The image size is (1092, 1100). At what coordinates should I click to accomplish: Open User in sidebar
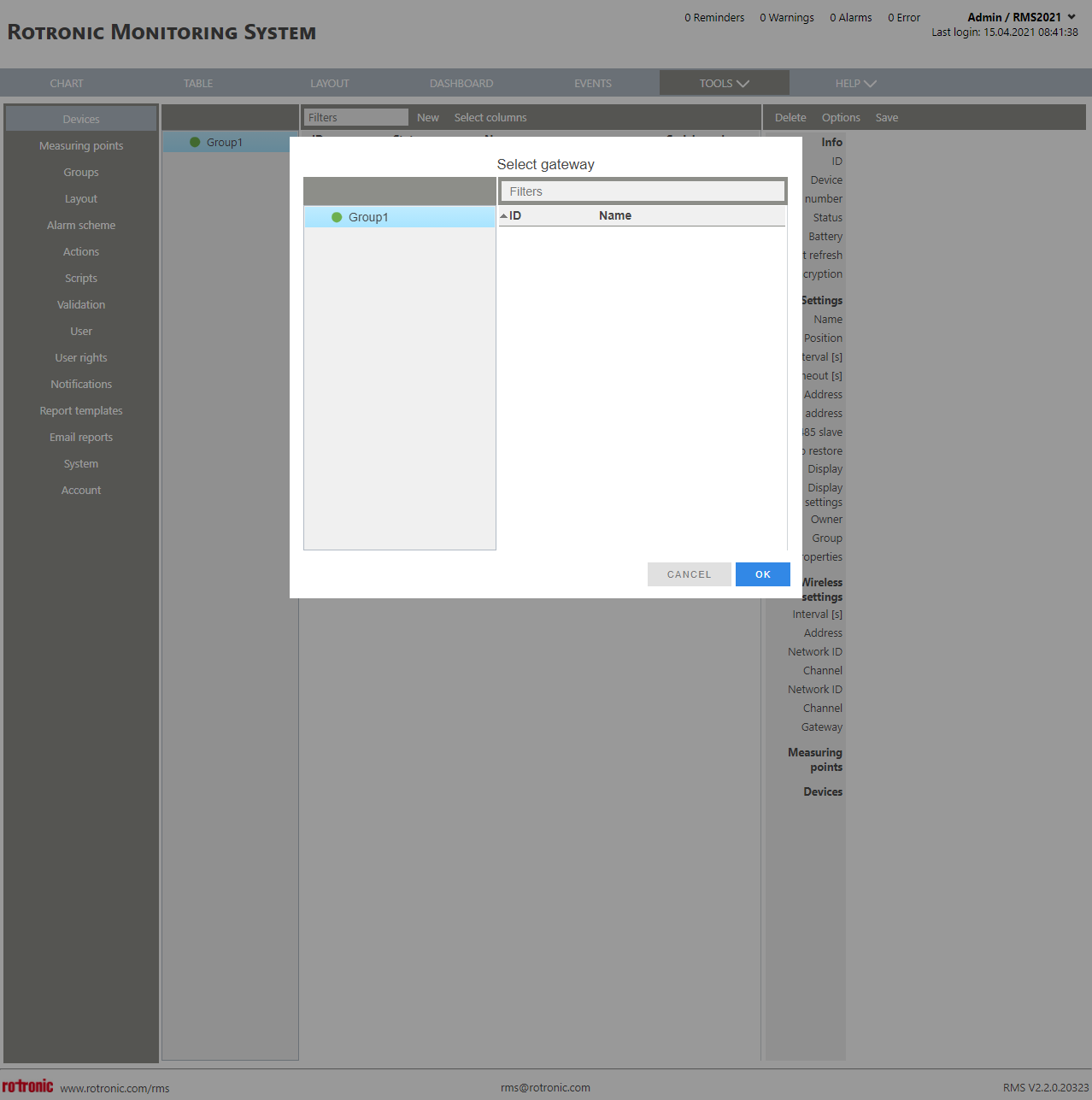click(x=81, y=331)
